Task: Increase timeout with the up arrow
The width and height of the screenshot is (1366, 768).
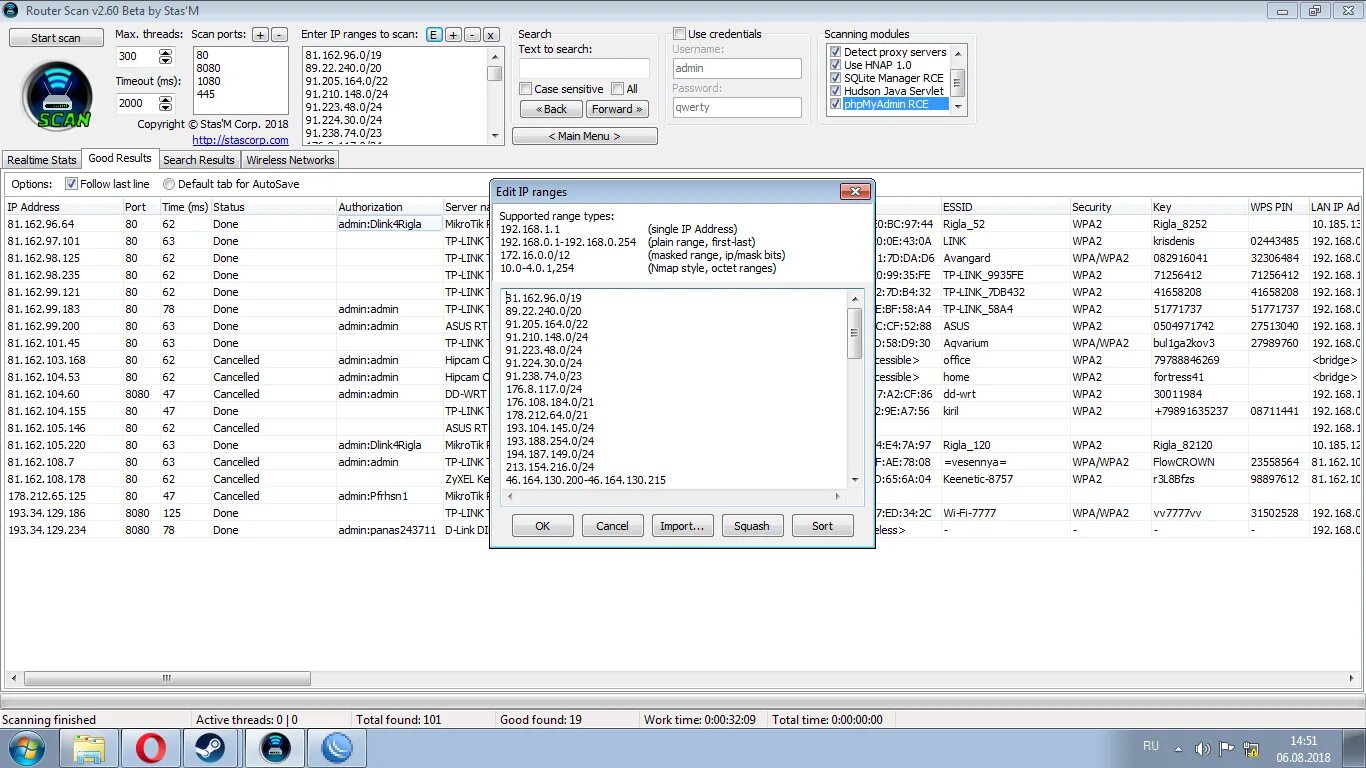Action: (166, 98)
